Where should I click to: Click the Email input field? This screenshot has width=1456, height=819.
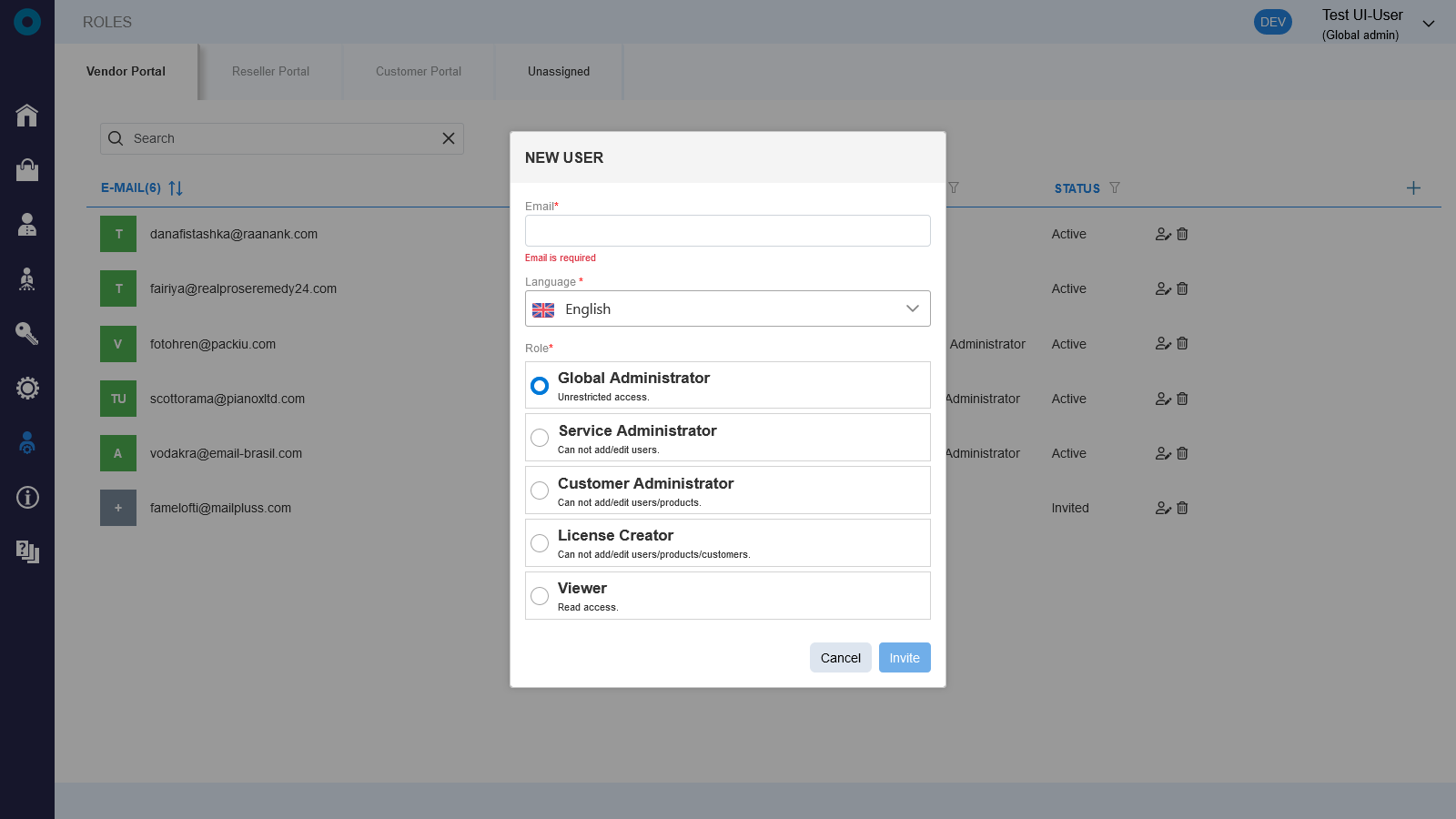click(x=727, y=230)
